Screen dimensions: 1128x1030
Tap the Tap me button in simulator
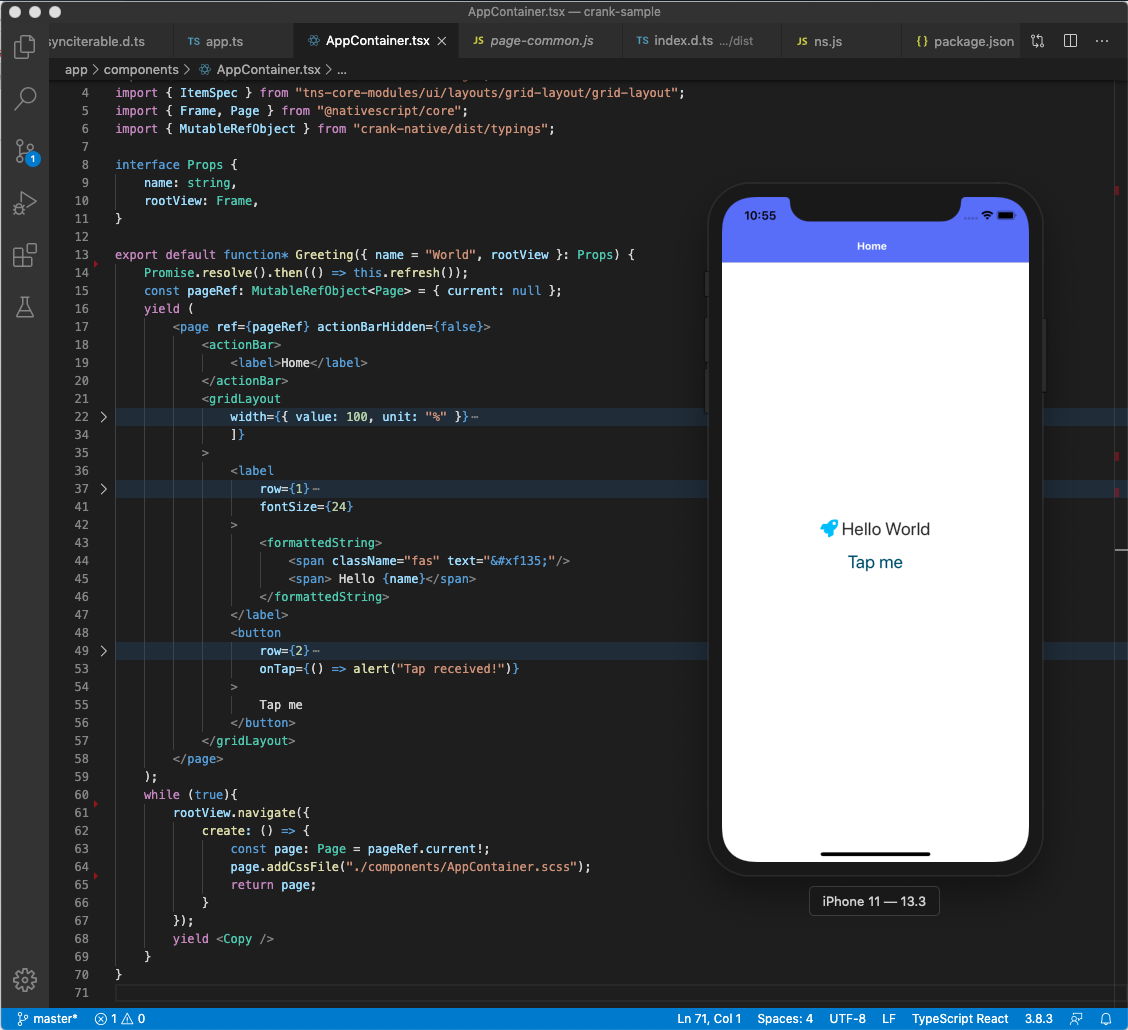[875, 562]
